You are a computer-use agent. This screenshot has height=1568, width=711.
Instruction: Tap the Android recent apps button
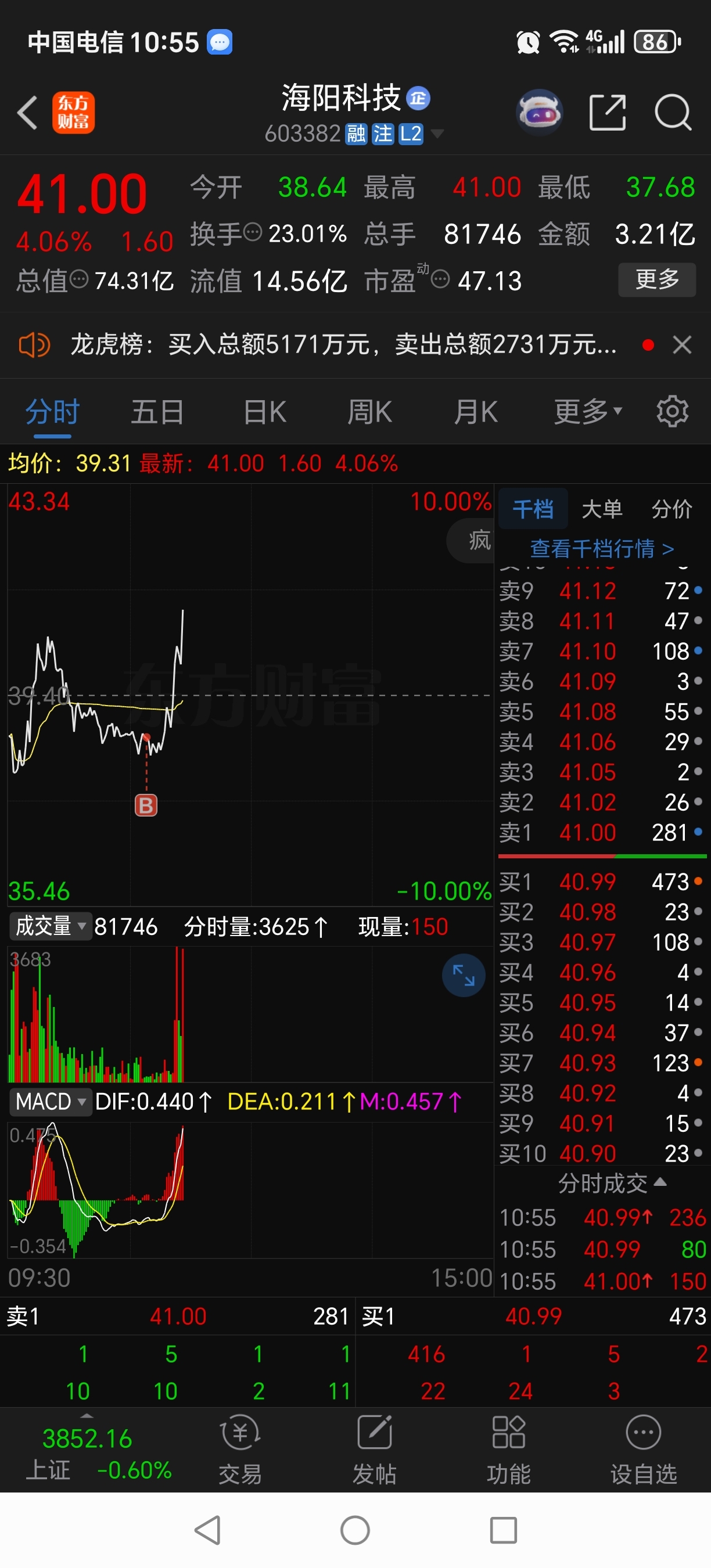[504, 1530]
